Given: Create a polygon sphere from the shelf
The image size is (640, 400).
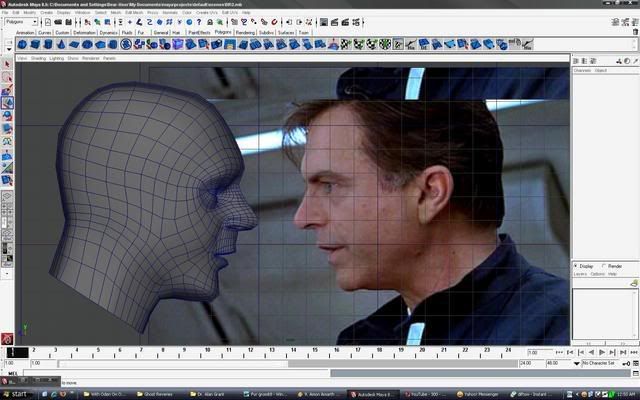Looking at the screenshot, I should coord(22,44).
